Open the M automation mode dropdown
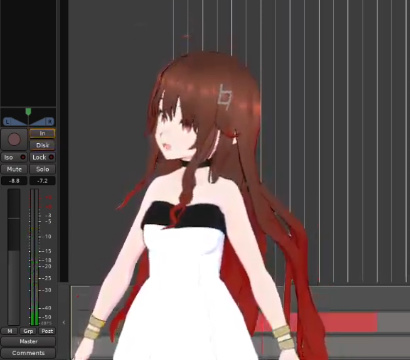This screenshot has height=360, width=410. pos(9,331)
